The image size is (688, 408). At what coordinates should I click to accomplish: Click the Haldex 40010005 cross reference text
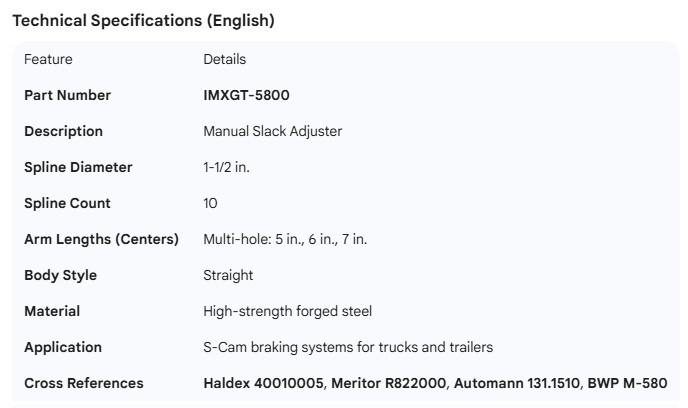262,383
